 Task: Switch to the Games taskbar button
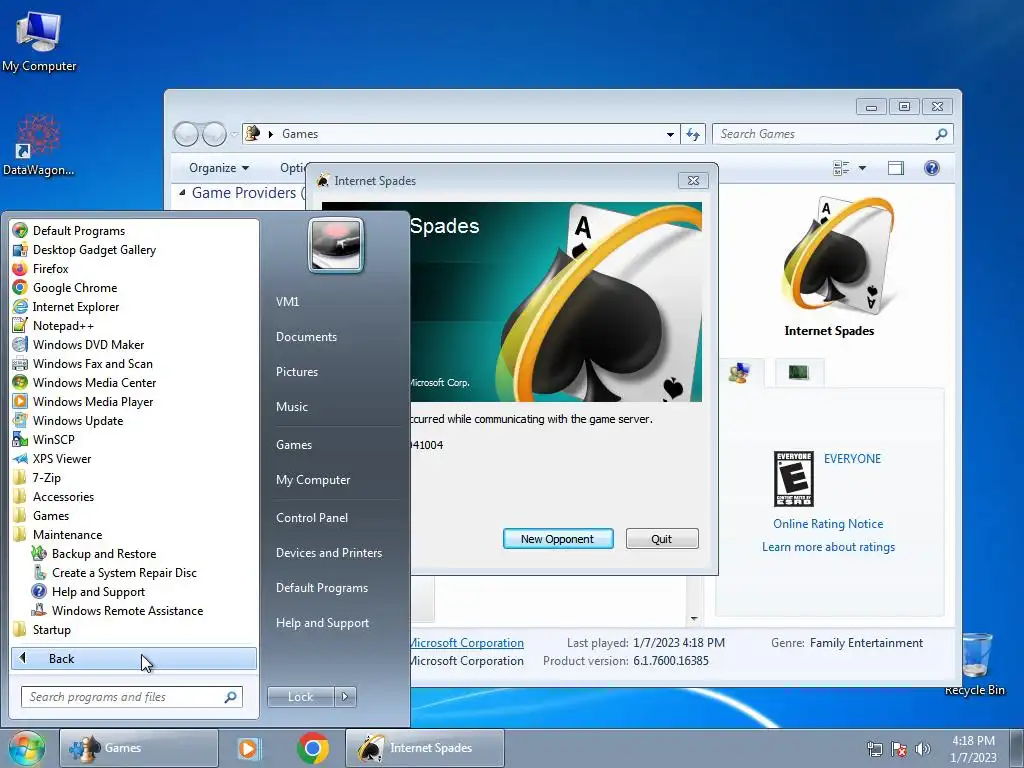138,748
